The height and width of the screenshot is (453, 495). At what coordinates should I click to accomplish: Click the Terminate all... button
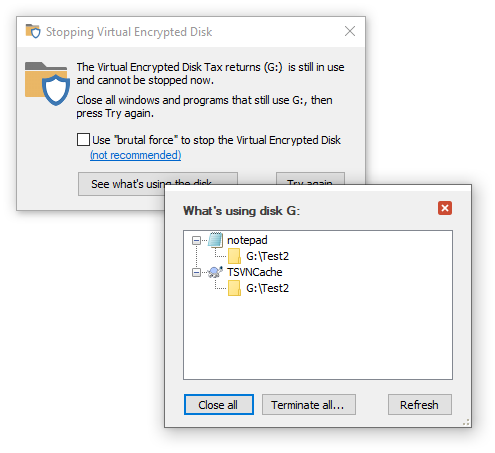309,405
